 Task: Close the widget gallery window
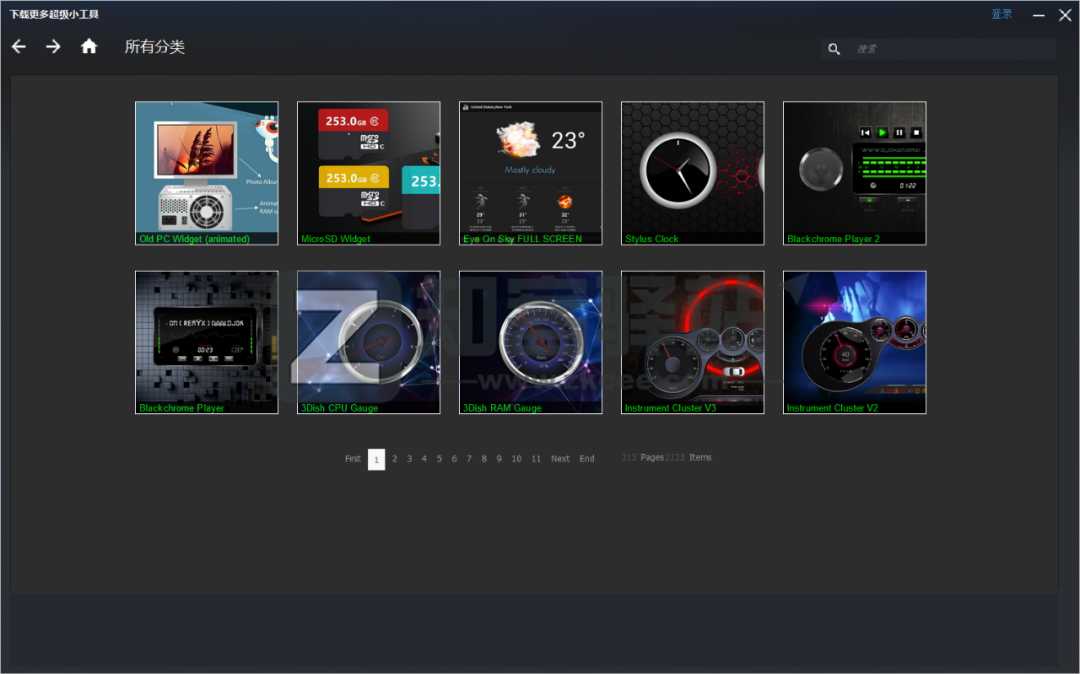1065,15
